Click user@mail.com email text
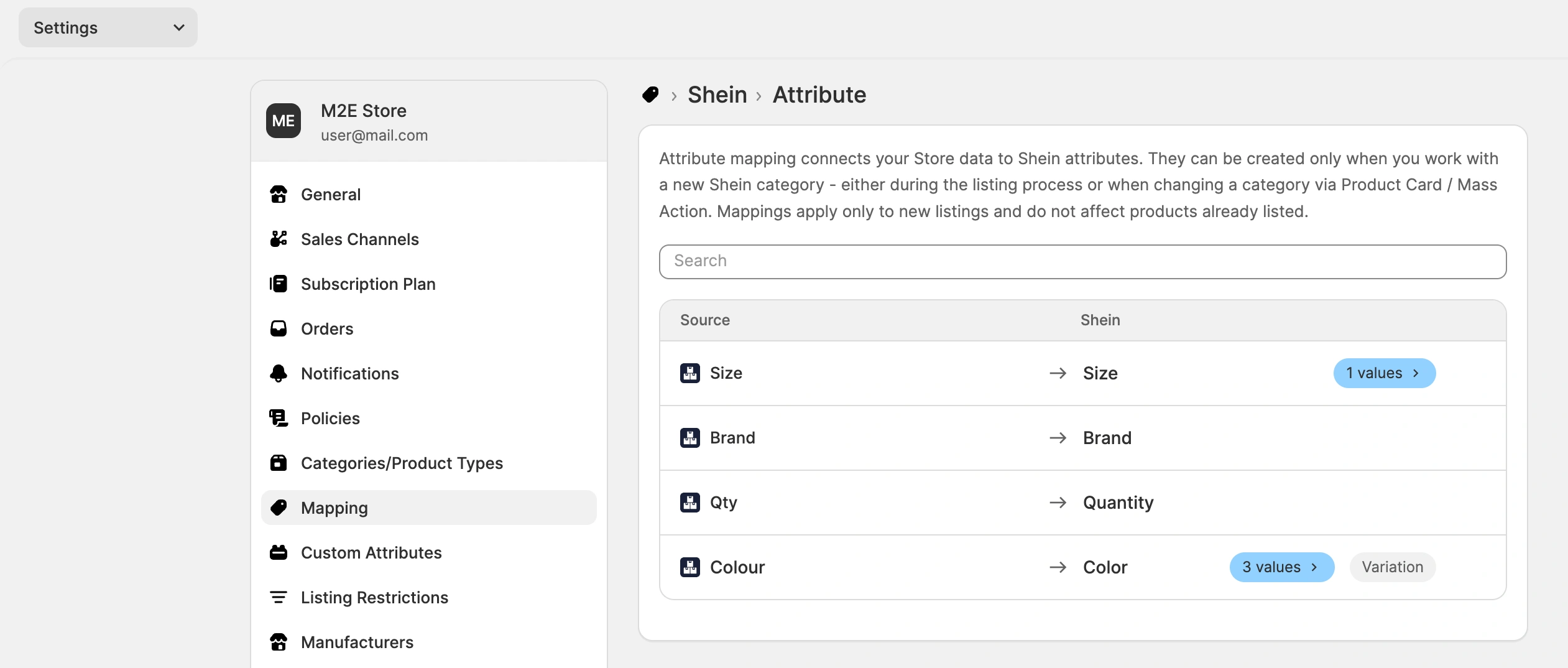Viewport: 1568px width, 668px height. [374, 136]
